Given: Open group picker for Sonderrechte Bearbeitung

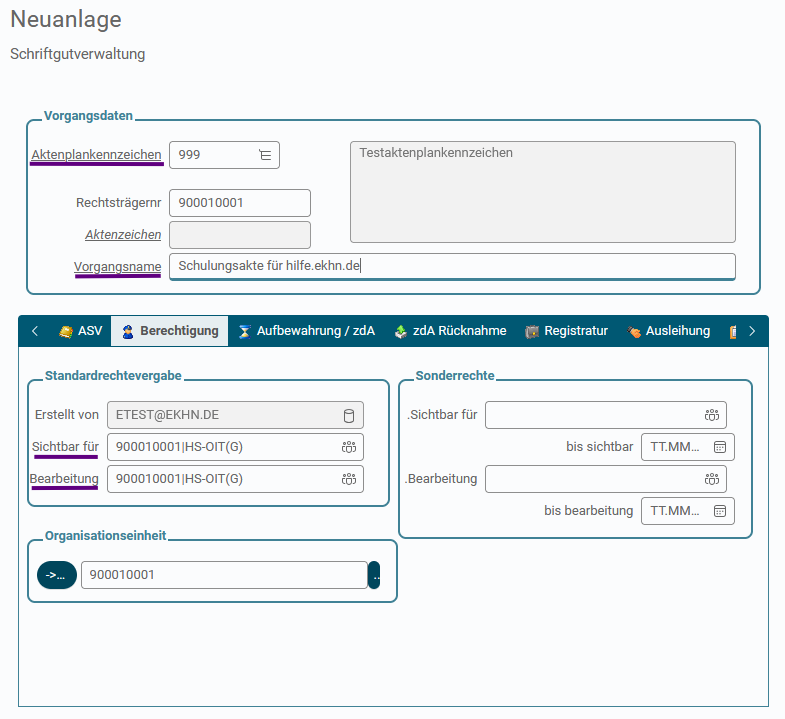Looking at the screenshot, I should [x=712, y=479].
